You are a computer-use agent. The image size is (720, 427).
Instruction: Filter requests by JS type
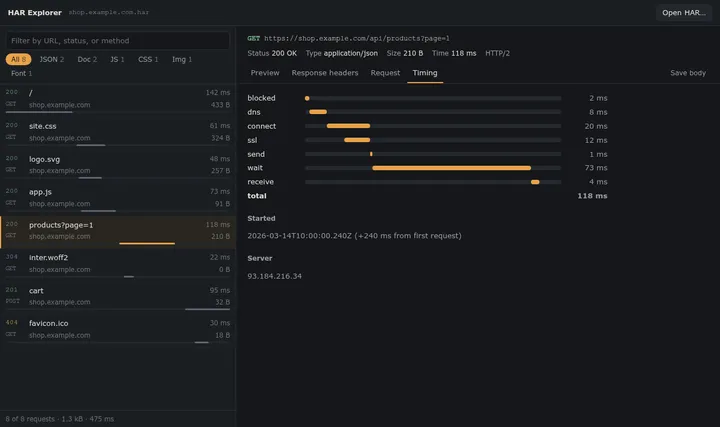(x=117, y=59)
